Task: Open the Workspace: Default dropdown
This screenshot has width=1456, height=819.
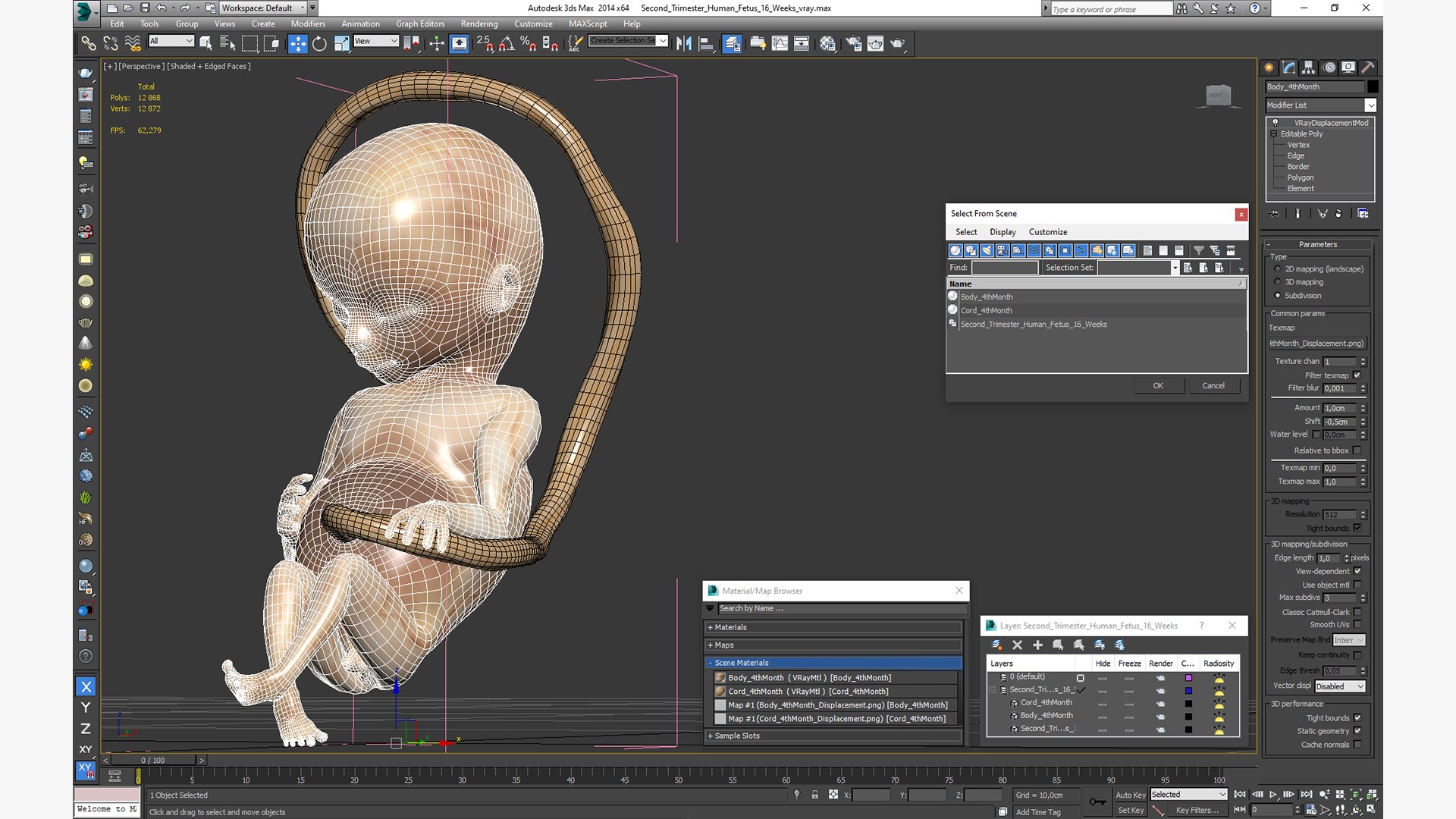Action: [263, 8]
